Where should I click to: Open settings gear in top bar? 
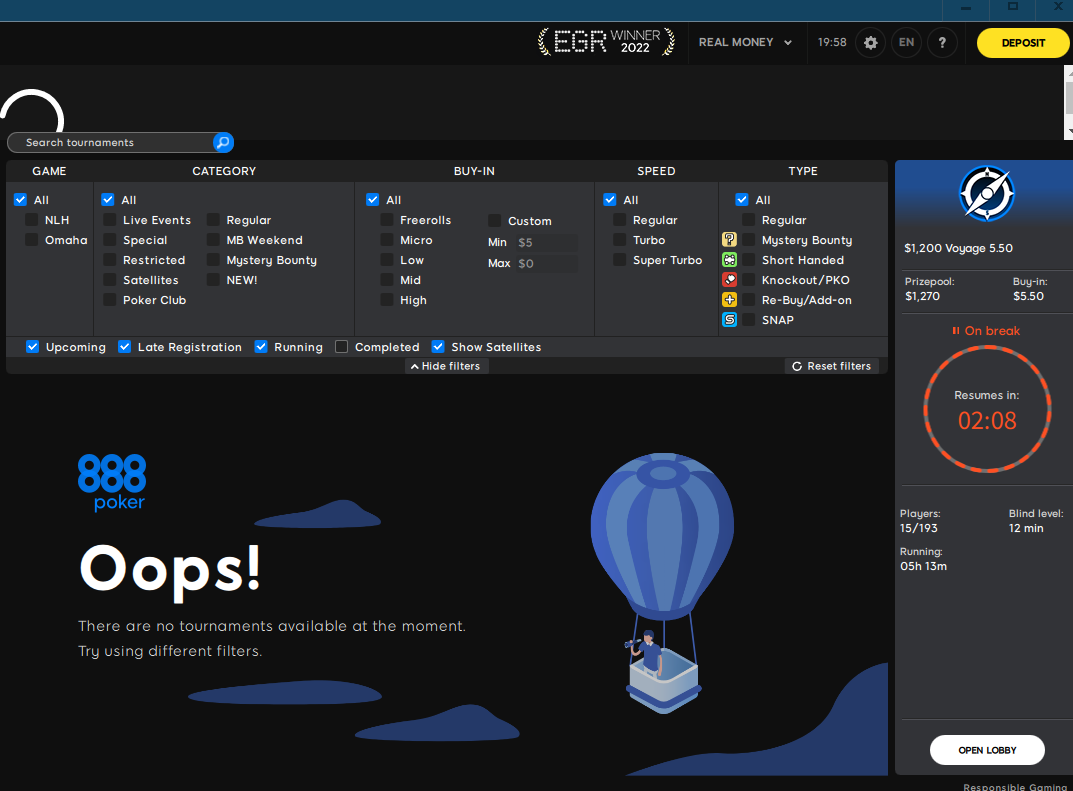[870, 42]
